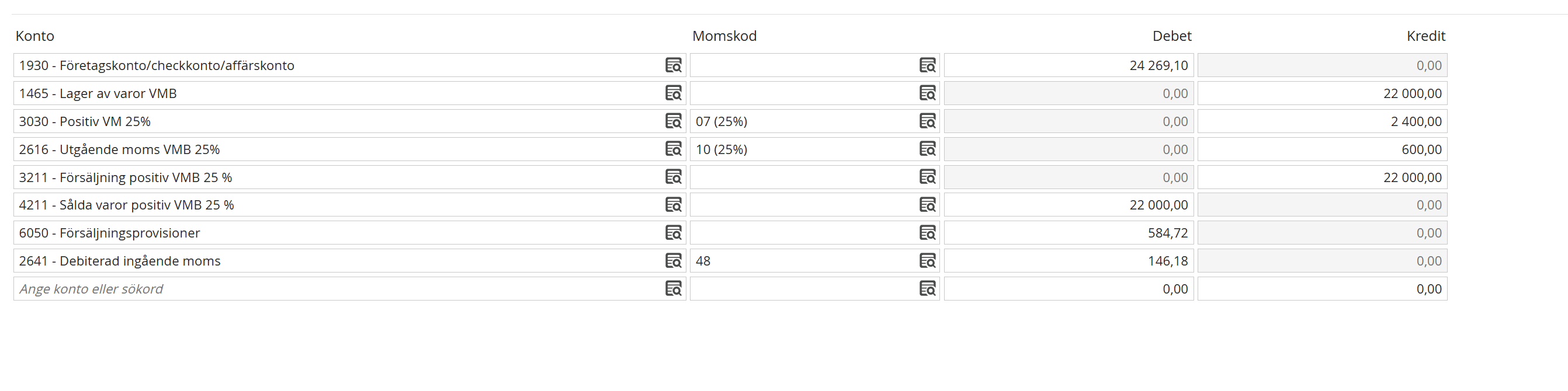Open account lookup icon for 4211 Sålda varor row
1568x391 pixels.
coord(672,205)
